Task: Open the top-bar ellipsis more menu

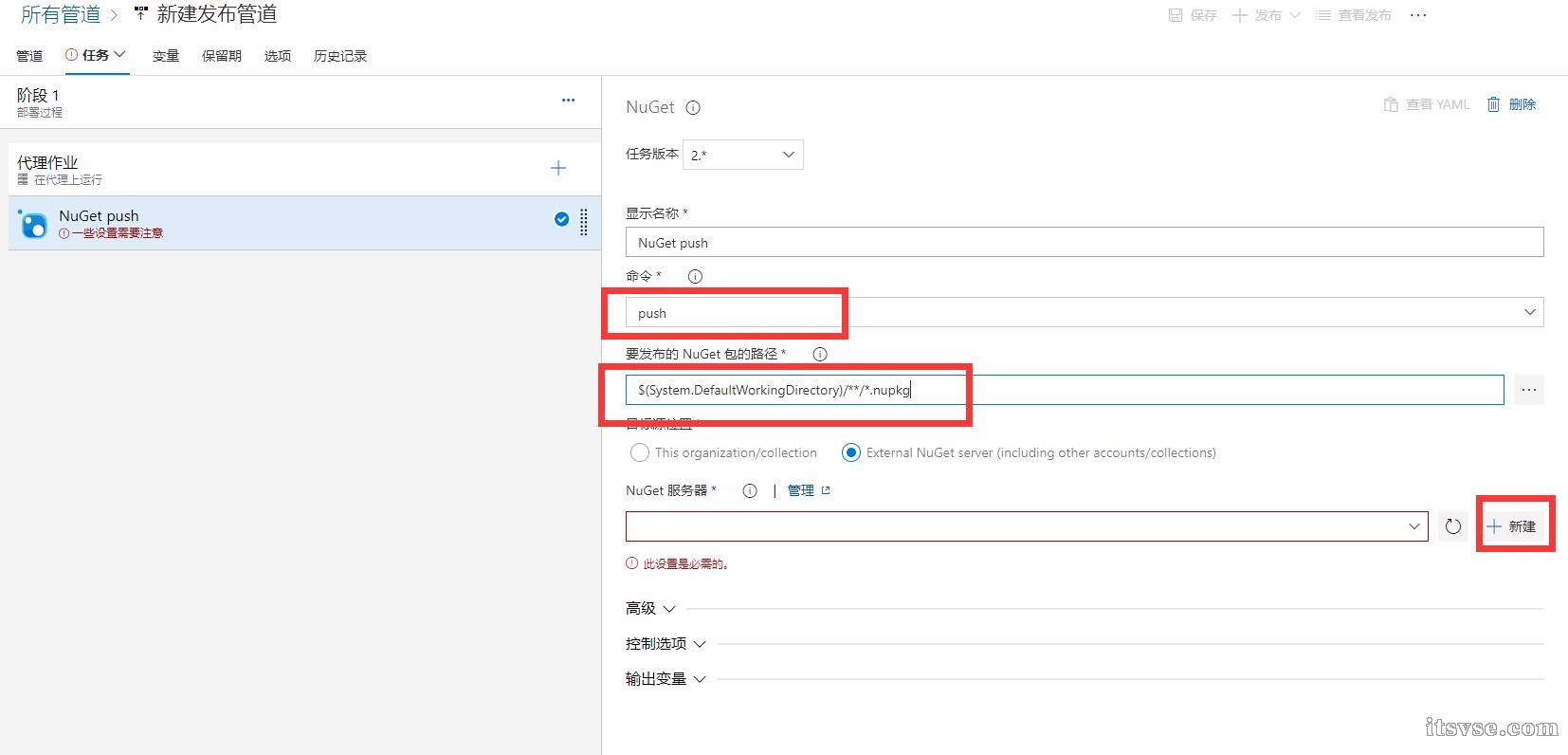Action: pyautogui.click(x=1418, y=15)
